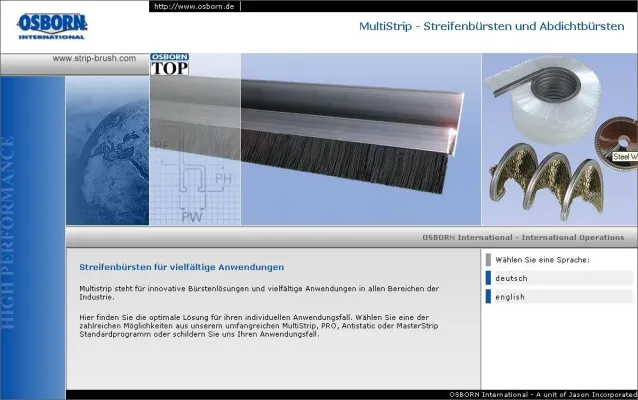Click the www.strip-brush.com link

pos(94,58)
